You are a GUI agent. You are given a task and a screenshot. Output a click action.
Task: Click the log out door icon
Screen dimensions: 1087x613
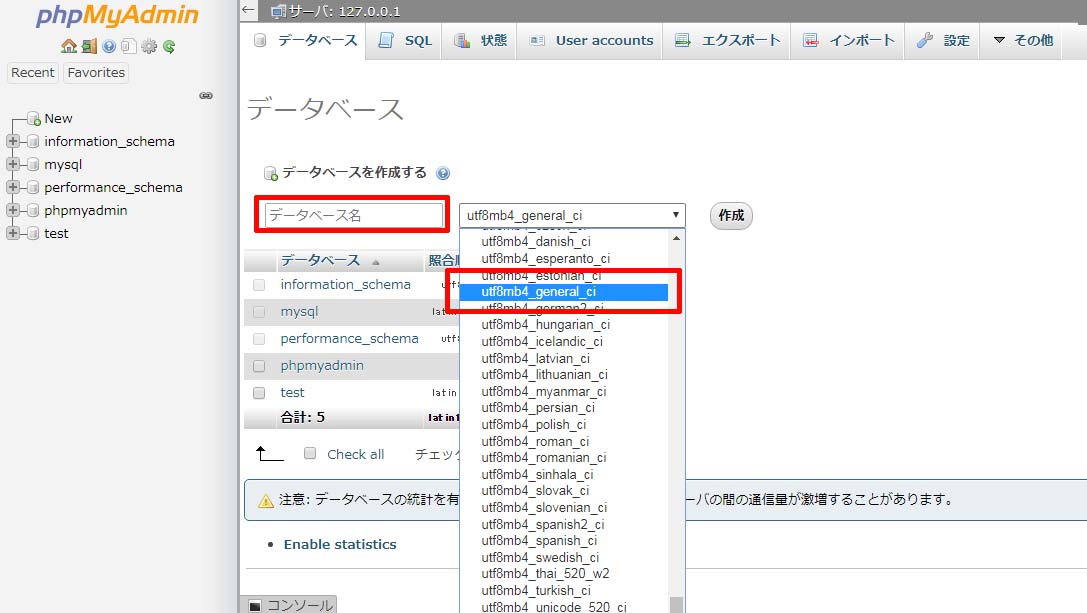[x=89, y=46]
